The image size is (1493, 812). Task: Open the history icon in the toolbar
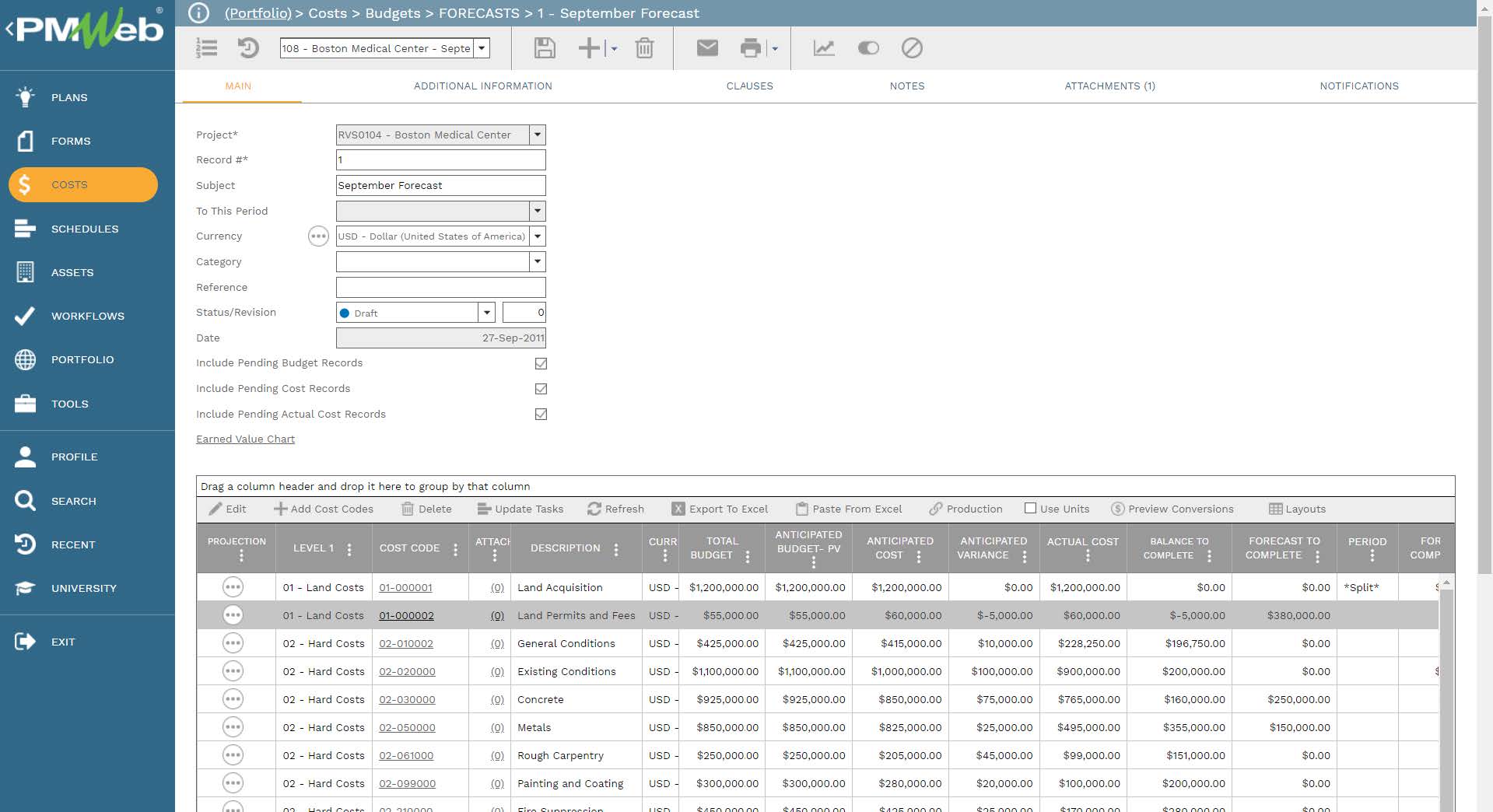tap(248, 48)
